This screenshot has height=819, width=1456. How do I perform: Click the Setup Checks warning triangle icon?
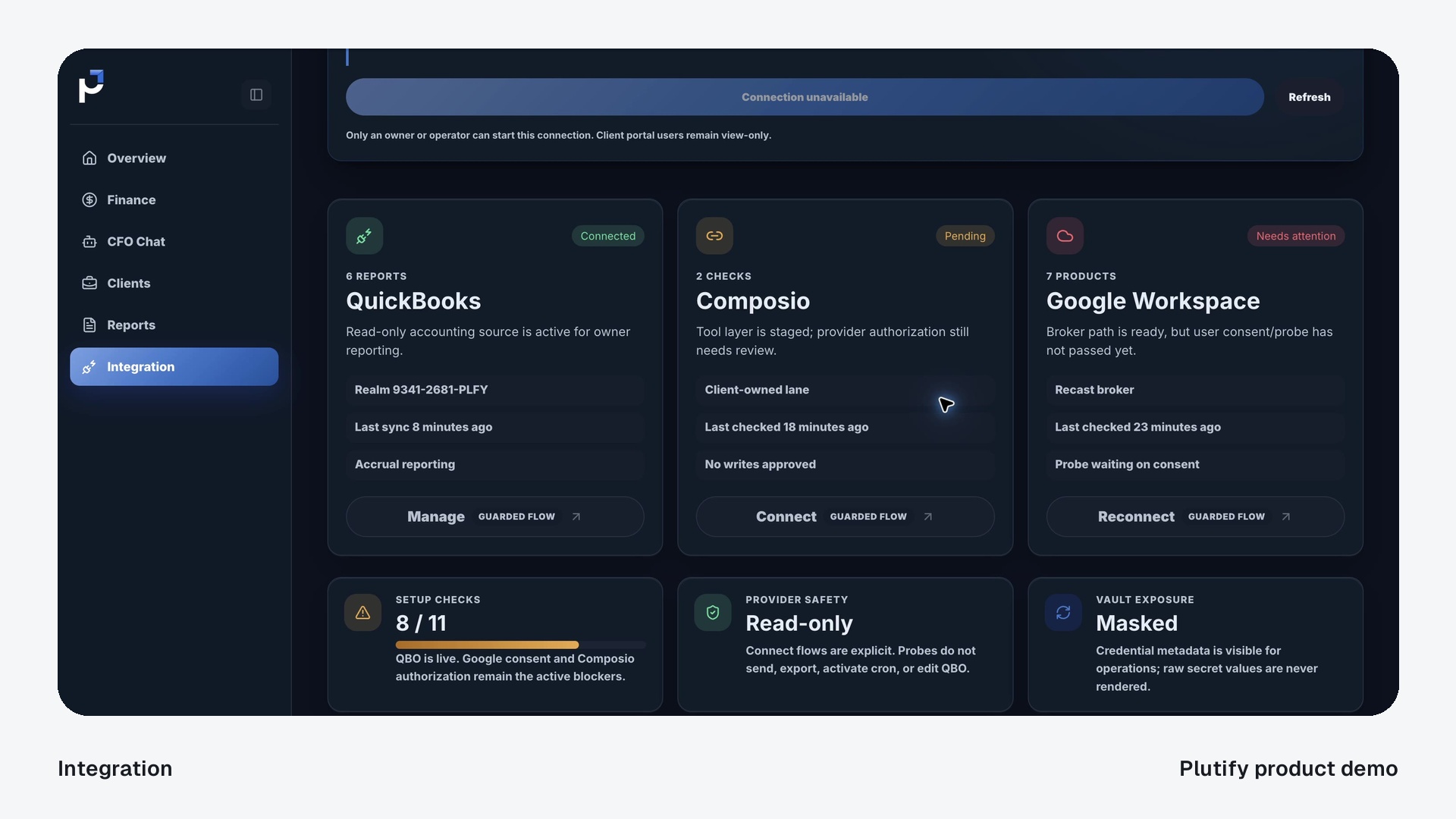pyautogui.click(x=362, y=612)
